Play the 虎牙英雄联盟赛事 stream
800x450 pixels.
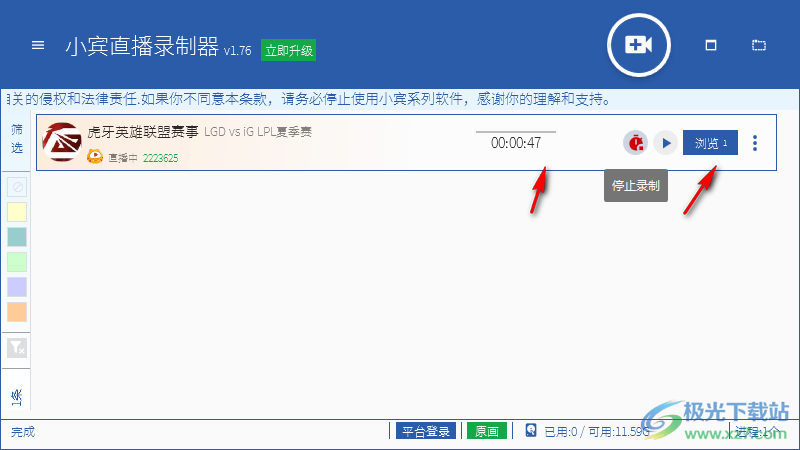pos(665,143)
